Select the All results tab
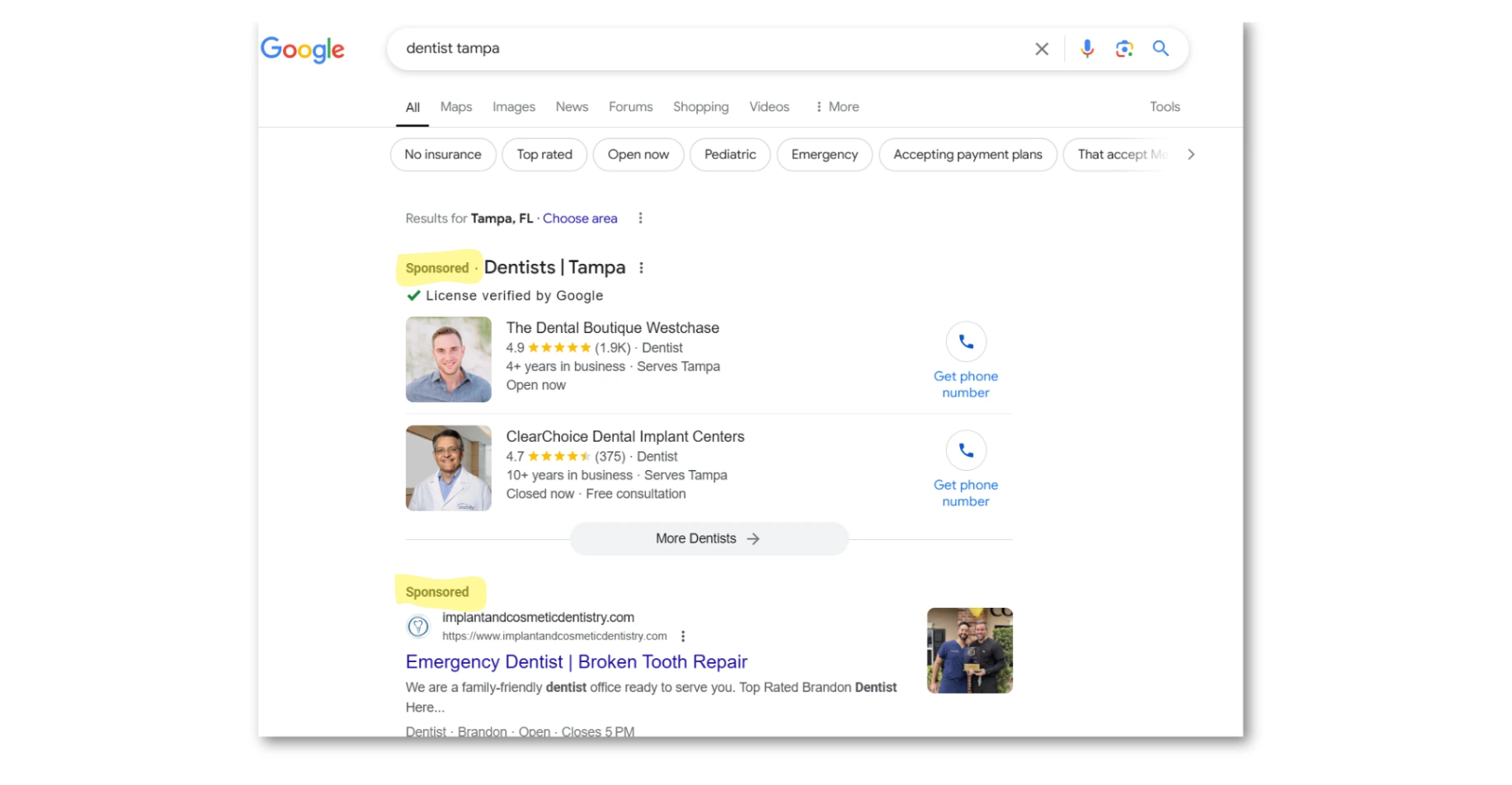1512x785 pixels. click(412, 107)
